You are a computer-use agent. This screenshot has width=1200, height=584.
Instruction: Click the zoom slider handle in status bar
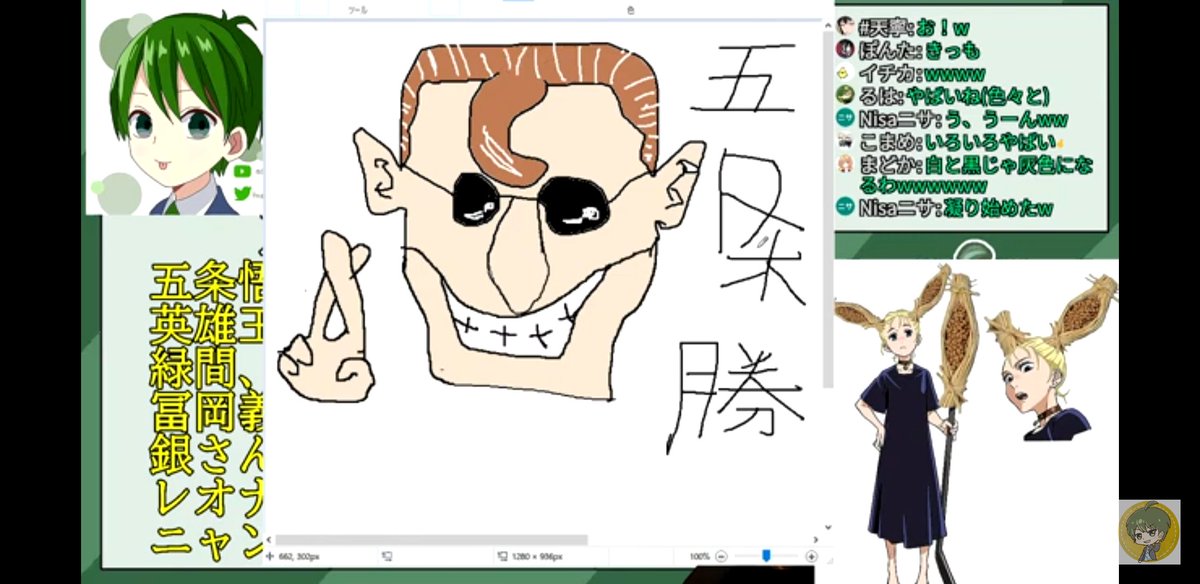pyautogui.click(x=766, y=556)
